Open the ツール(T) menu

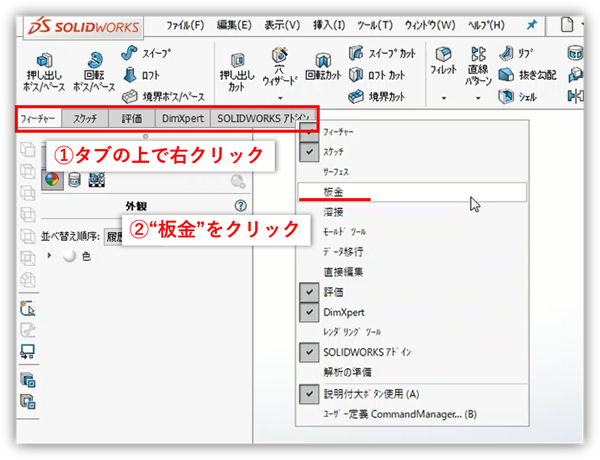point(375,26)
